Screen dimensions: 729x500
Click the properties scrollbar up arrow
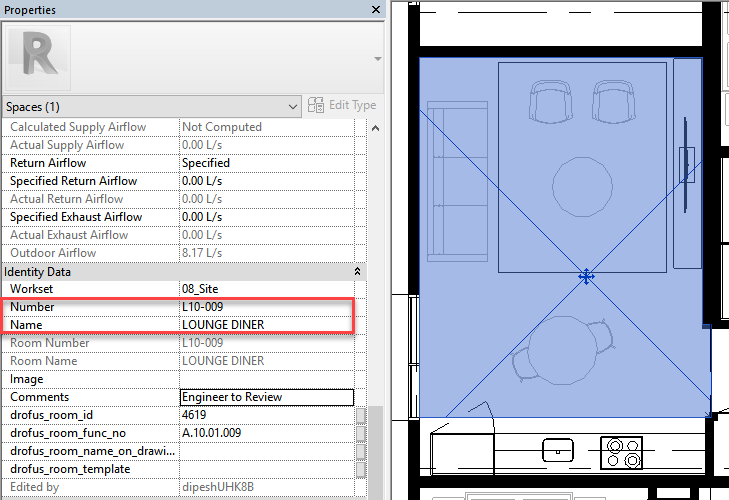coord(376,128)
